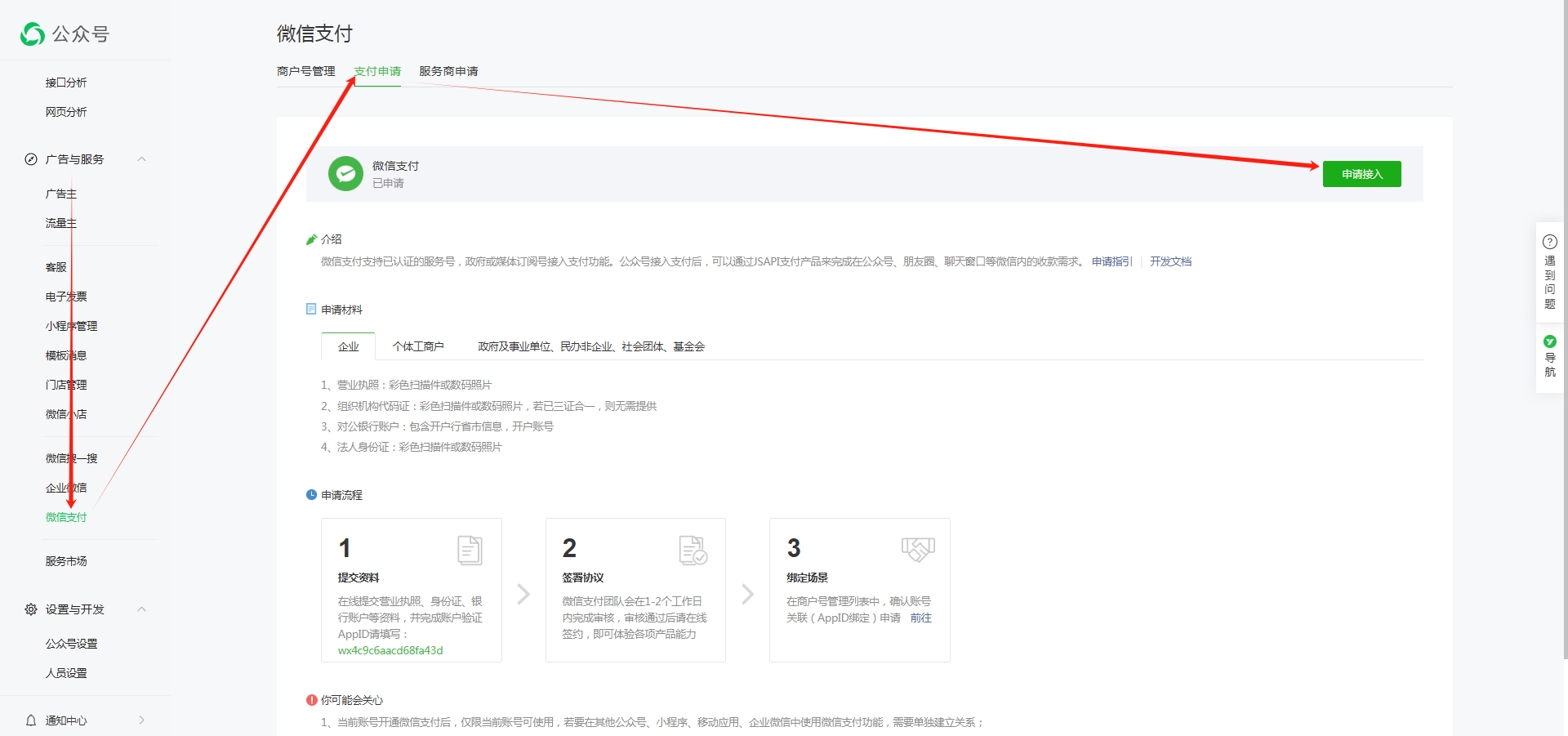Click the green 申请接入 button
1568x736 pixels.
click(x=1361, y=174)
